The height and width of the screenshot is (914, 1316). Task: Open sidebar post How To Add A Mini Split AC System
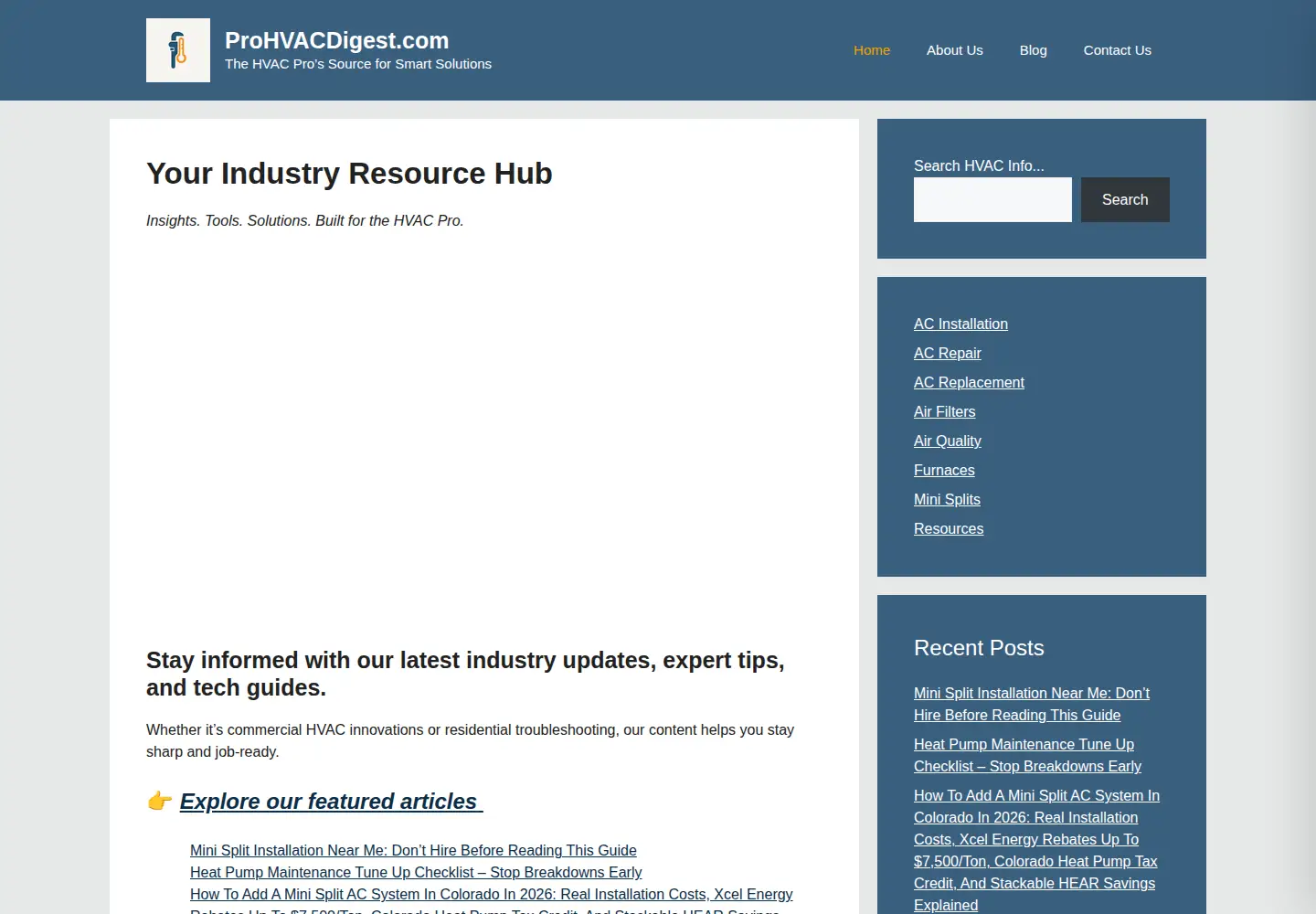(x=1036, y=850)
